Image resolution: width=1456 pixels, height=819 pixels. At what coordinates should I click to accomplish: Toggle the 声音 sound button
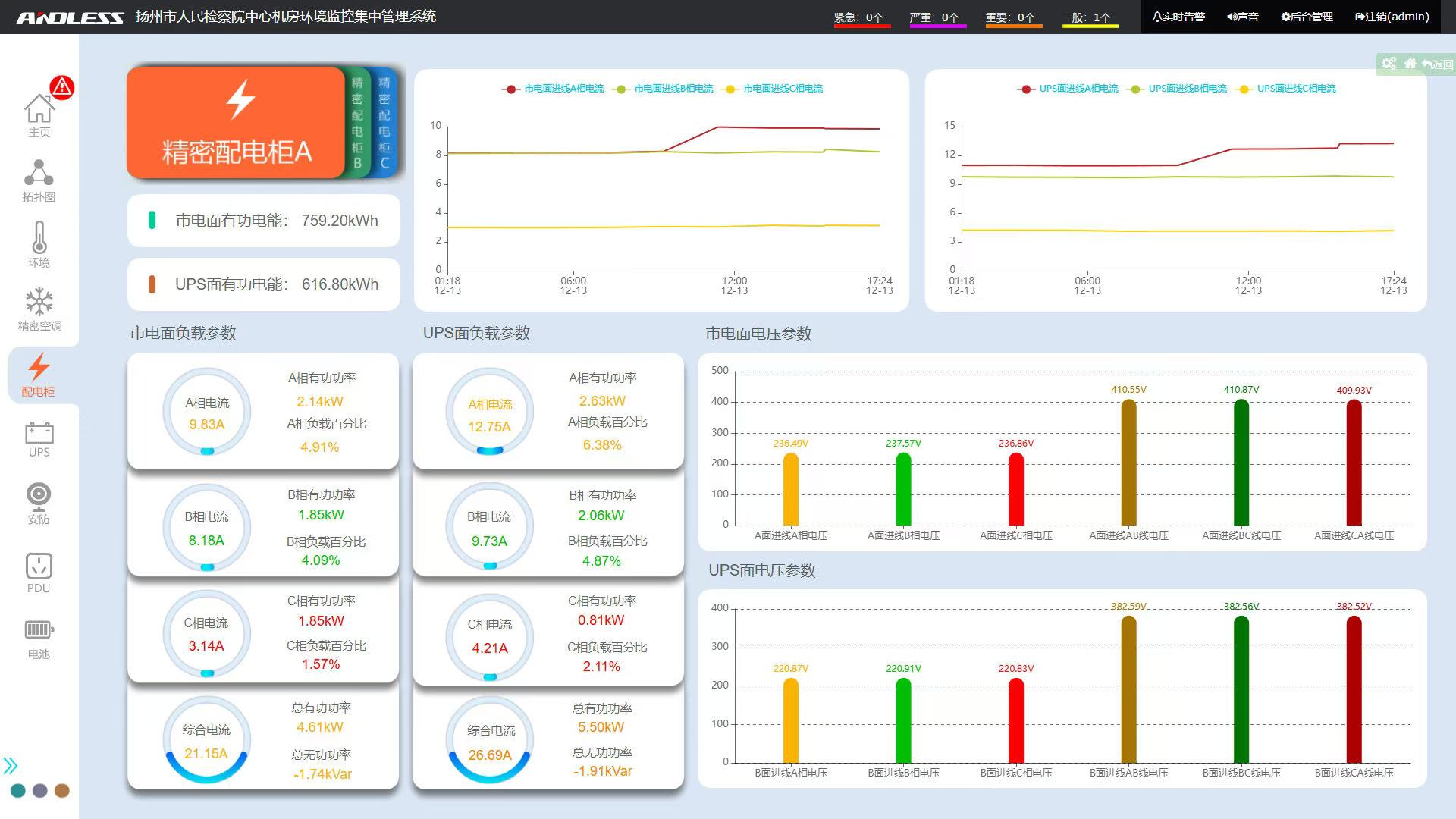[1243, 17]
